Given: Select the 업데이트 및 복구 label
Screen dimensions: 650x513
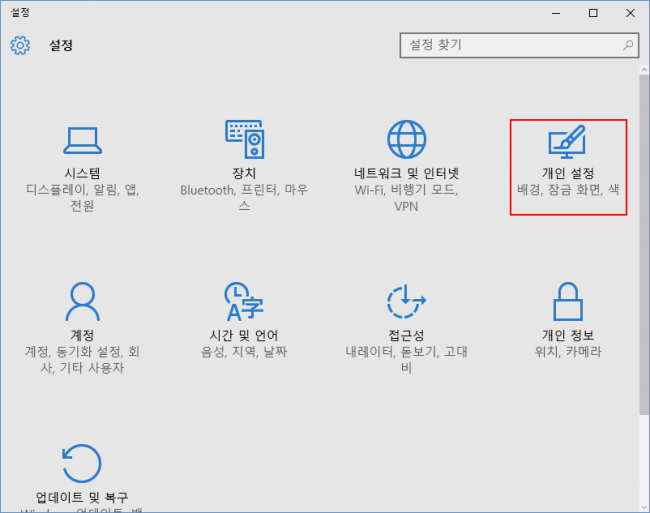Looking at the screenshot, I should 82,497.
